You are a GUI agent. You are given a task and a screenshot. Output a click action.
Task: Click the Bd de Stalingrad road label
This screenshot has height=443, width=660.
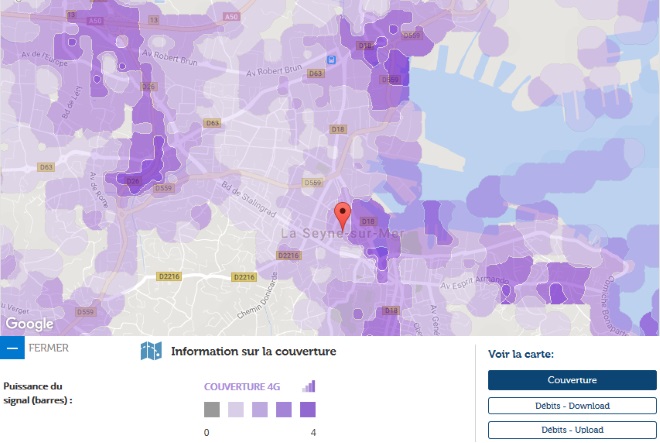click(249, 199)
